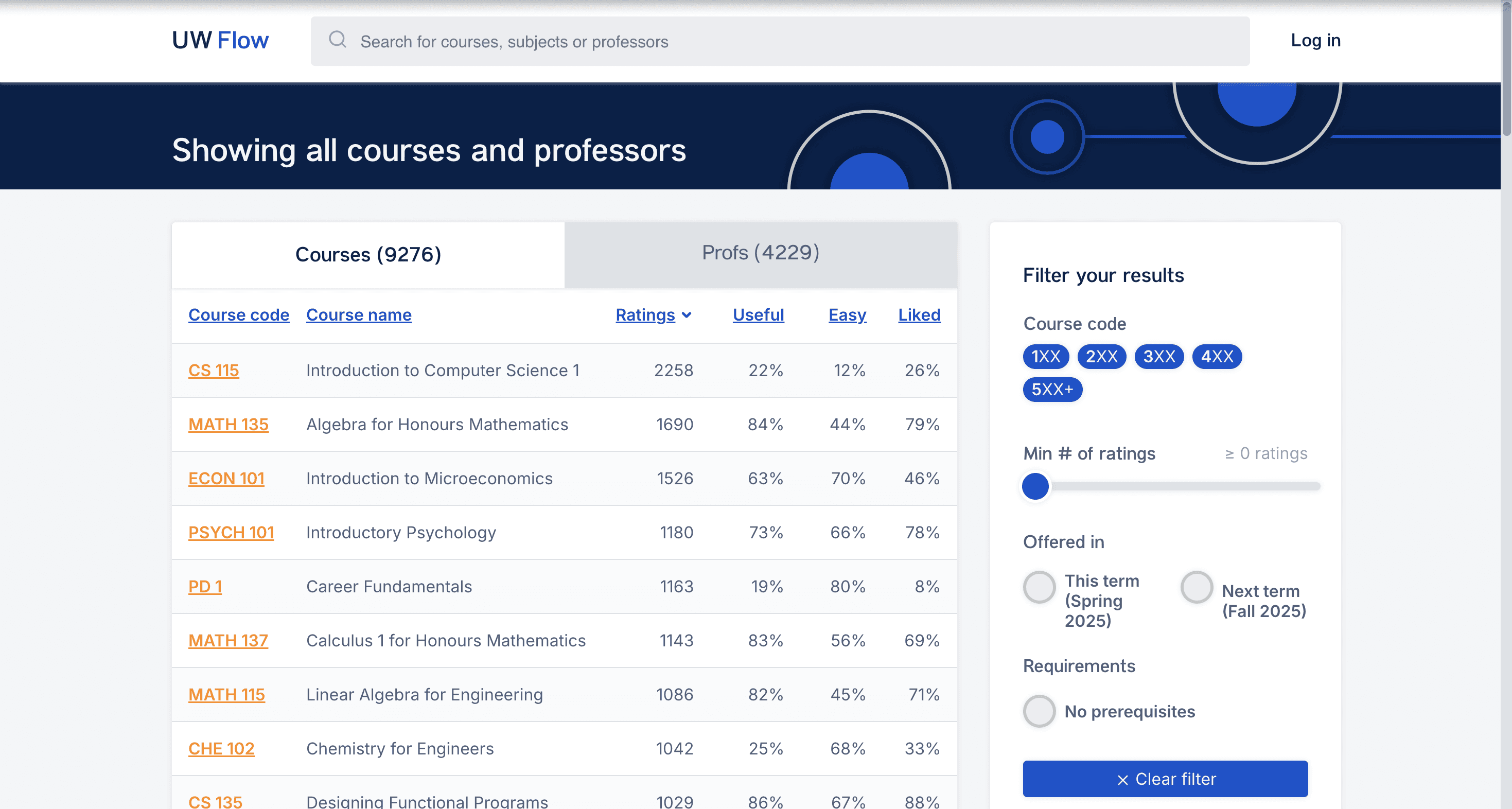Click the Ratings sort chevron arrow

[687, 315]
